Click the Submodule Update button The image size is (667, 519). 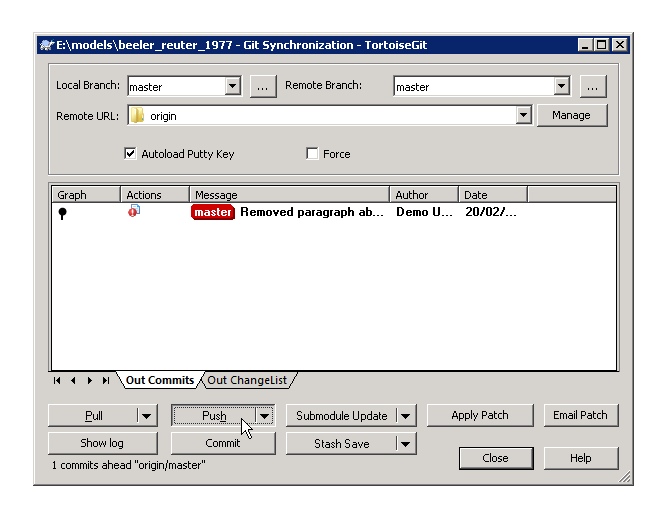pos(342,416)
